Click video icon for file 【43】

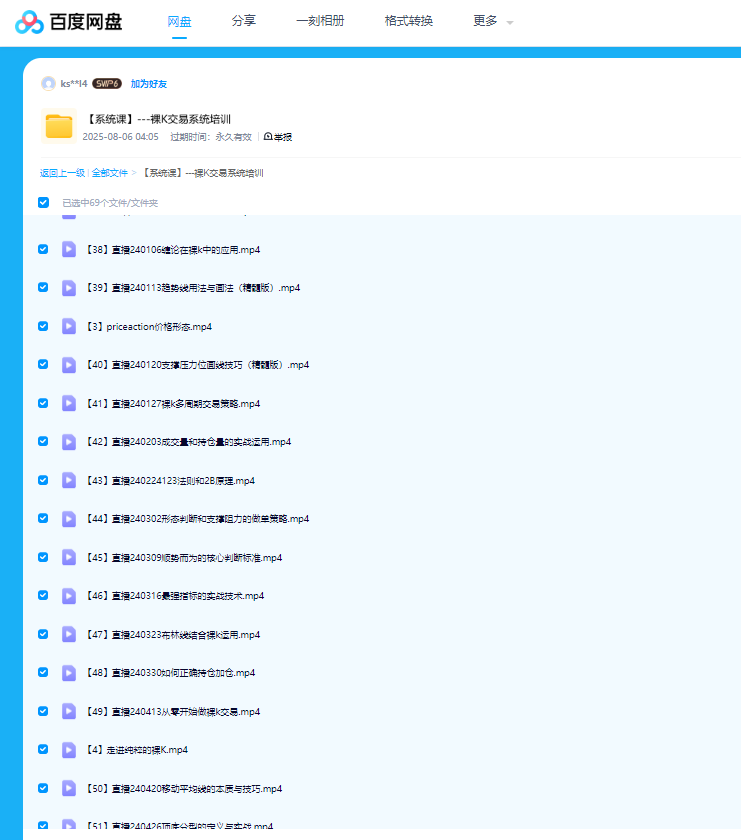pyautogui.click(x=69, y=481)
